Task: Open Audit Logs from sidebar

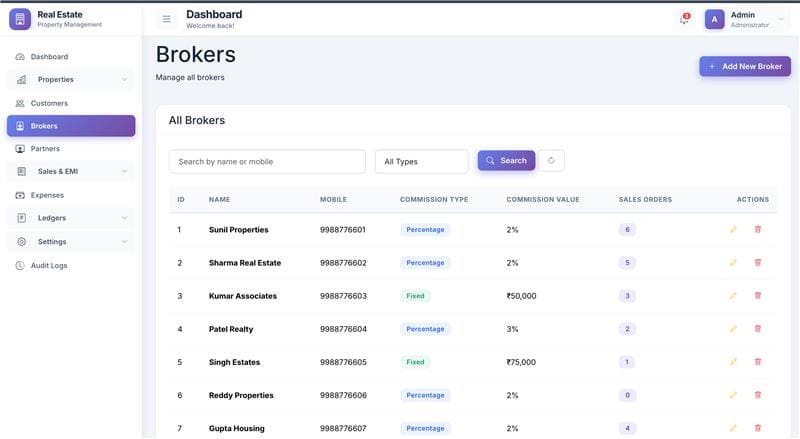Action: [x=49, y=265]
